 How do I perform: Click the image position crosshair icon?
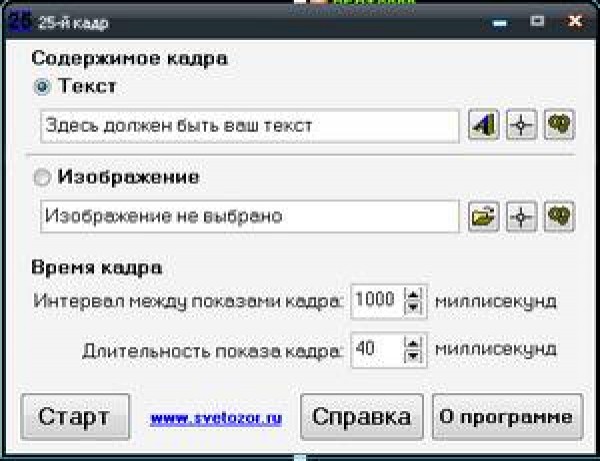[521, 217]
